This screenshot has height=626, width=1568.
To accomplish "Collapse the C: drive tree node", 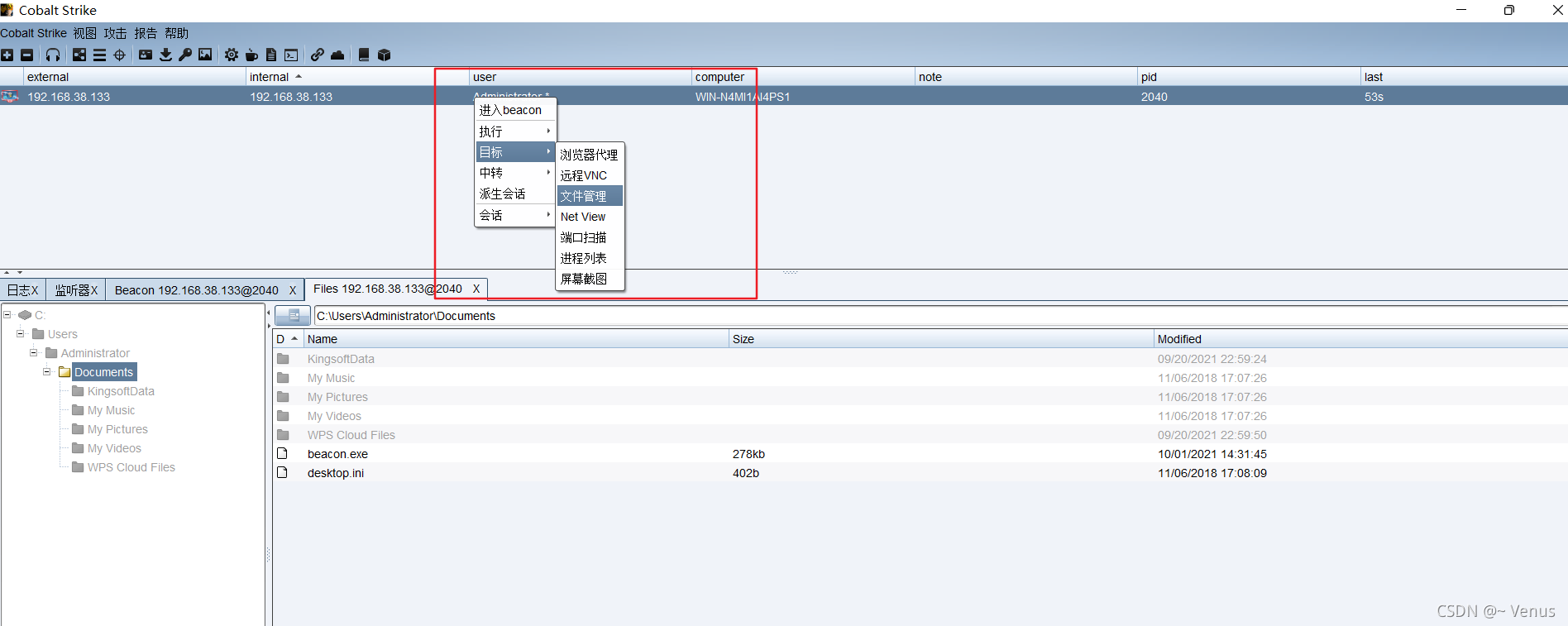I will [7, 314].
